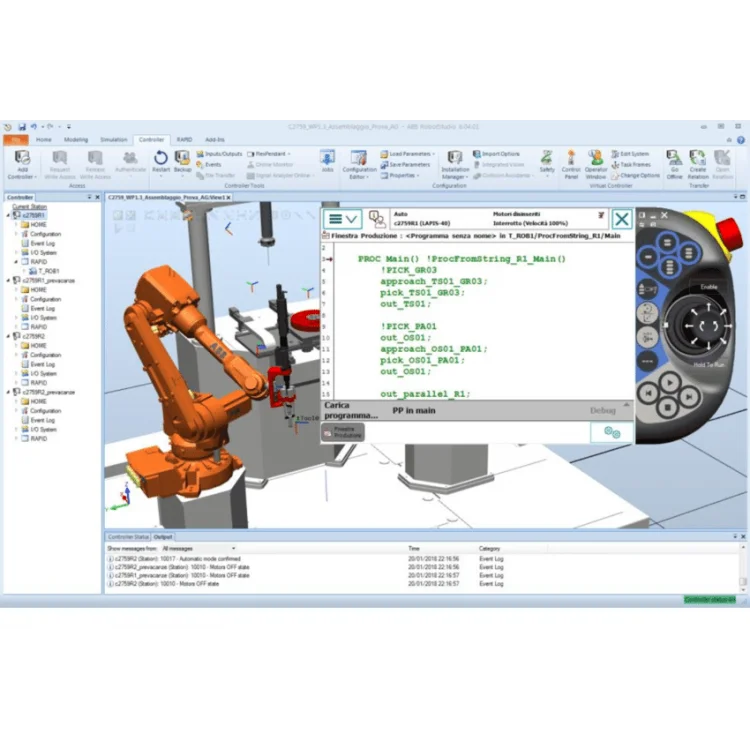Collapse the c2759R1 controller node
Screen dimensions: 750x750
8,216
